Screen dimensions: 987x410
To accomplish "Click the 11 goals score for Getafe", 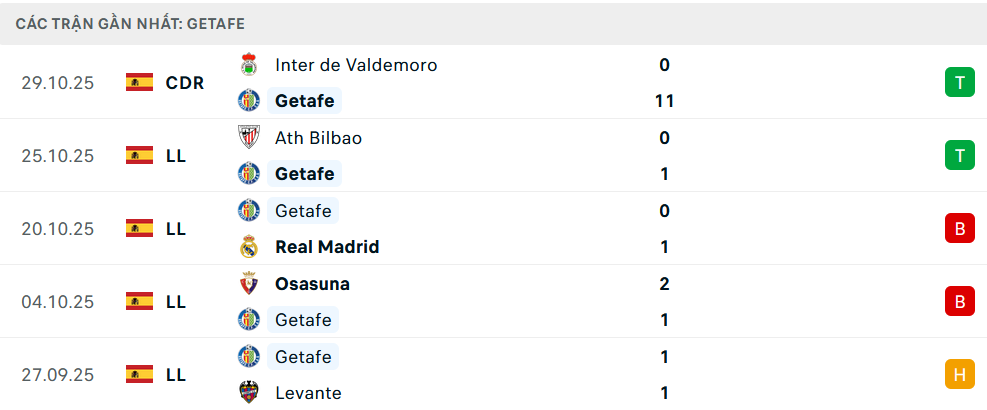I will (x=664, y=101).
